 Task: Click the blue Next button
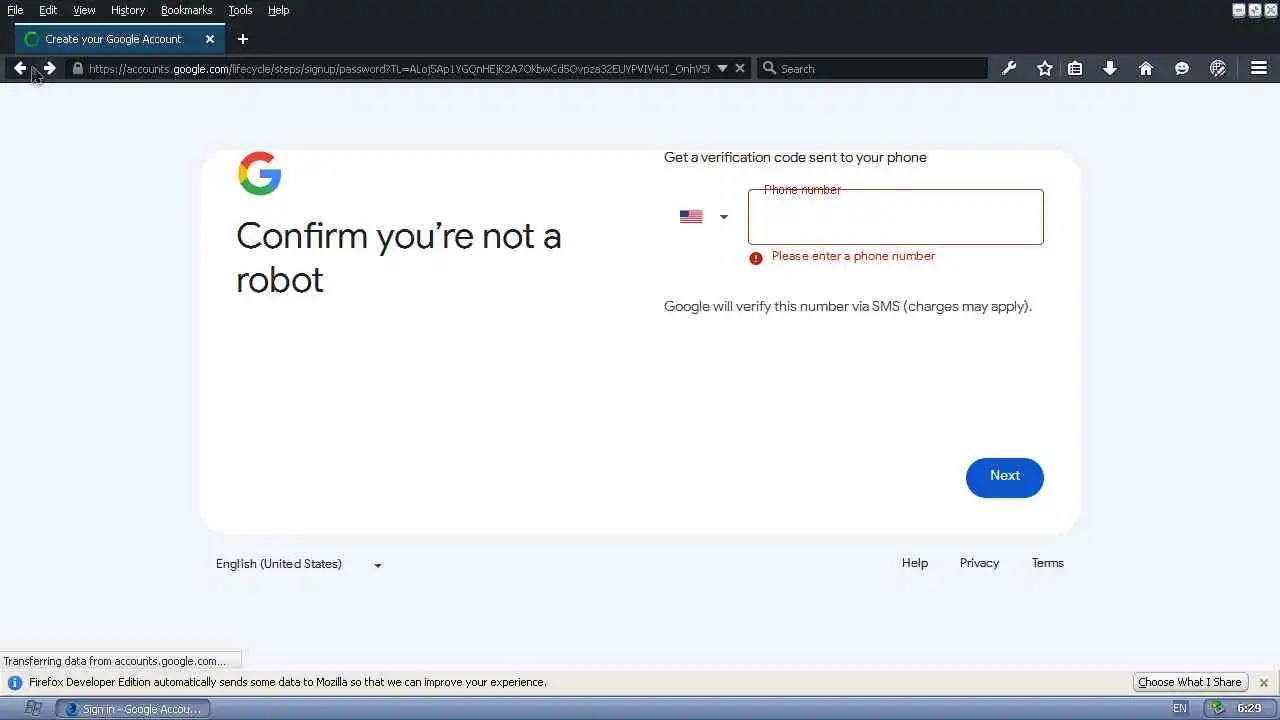point(1005,477)
